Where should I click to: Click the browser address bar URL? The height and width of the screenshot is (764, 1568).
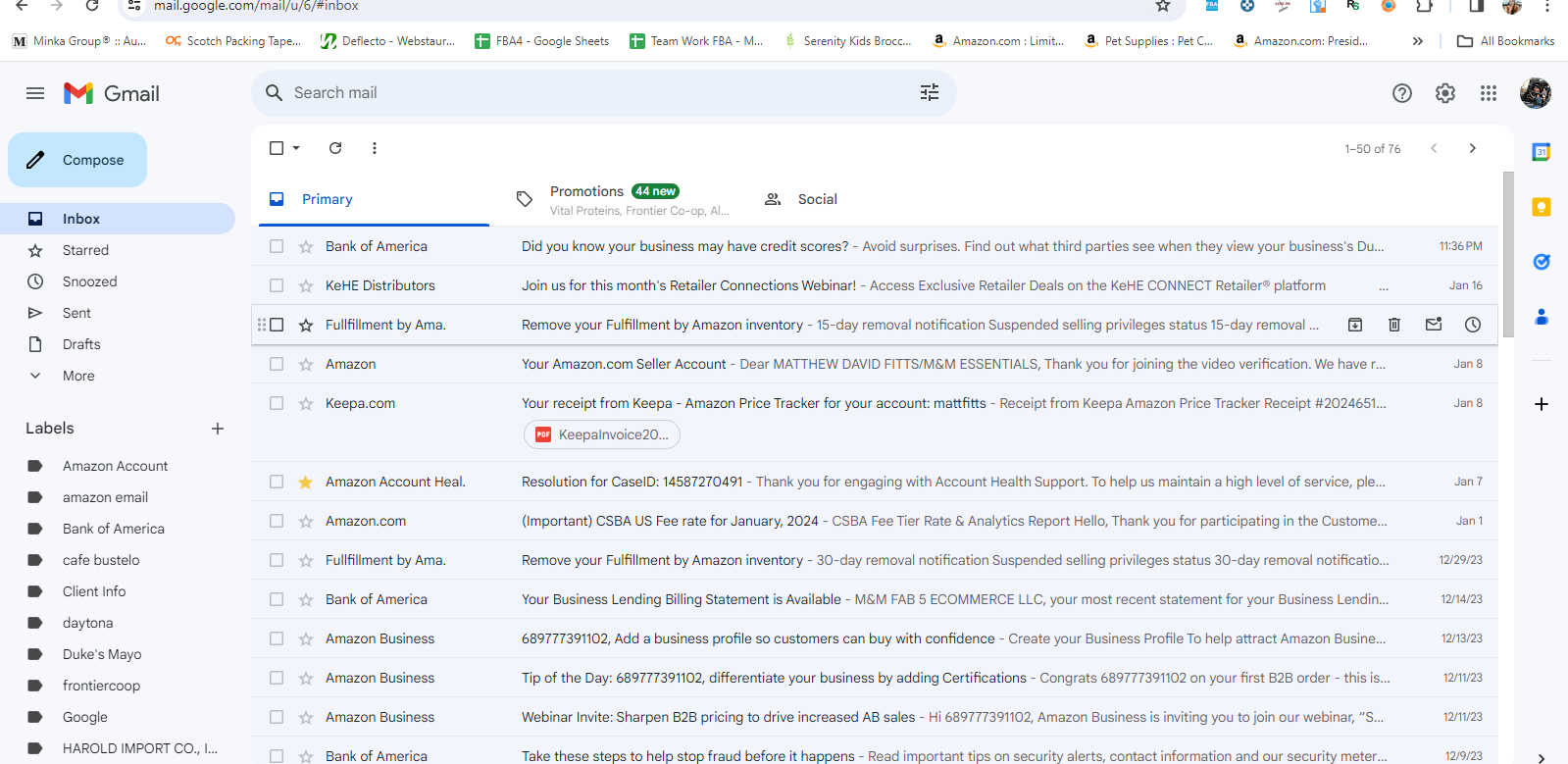256,6
